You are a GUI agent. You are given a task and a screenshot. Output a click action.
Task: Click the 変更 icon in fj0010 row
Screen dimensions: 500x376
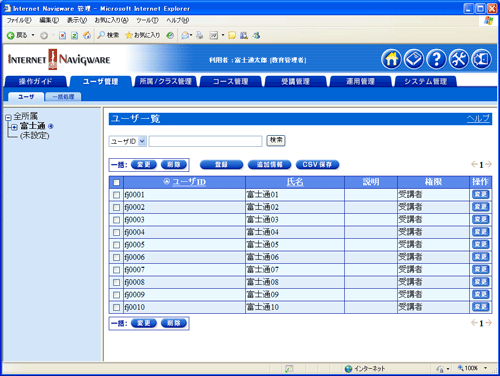(480, 307)
